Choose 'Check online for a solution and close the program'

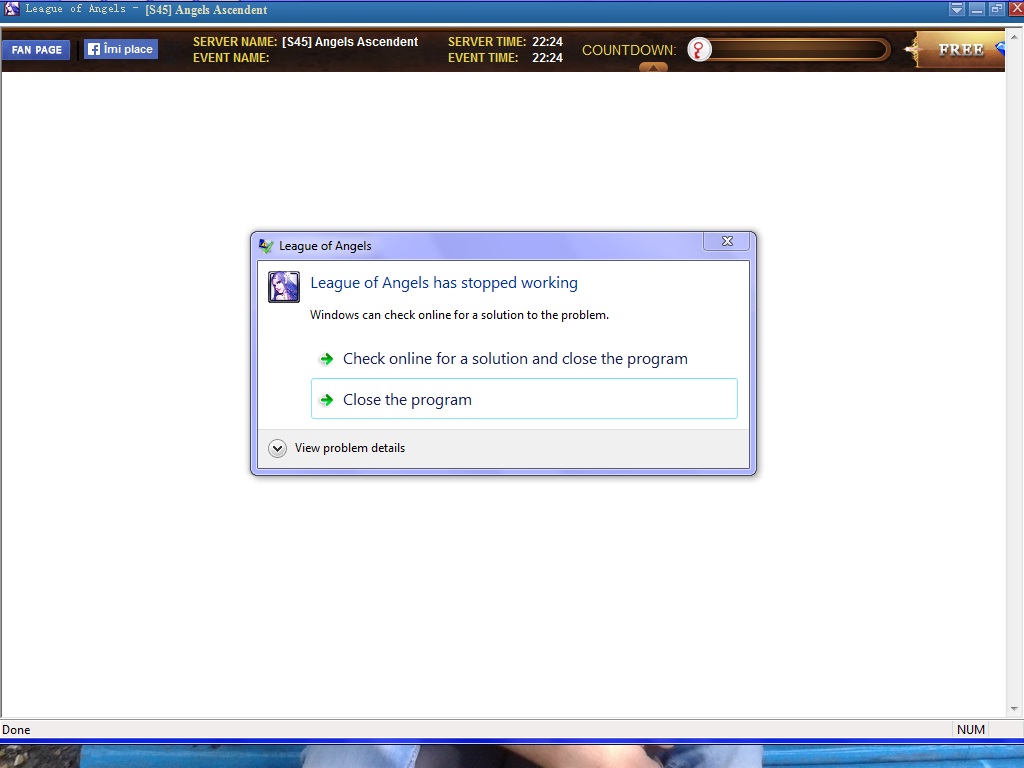pyautogui.click(x=524, y=359)
